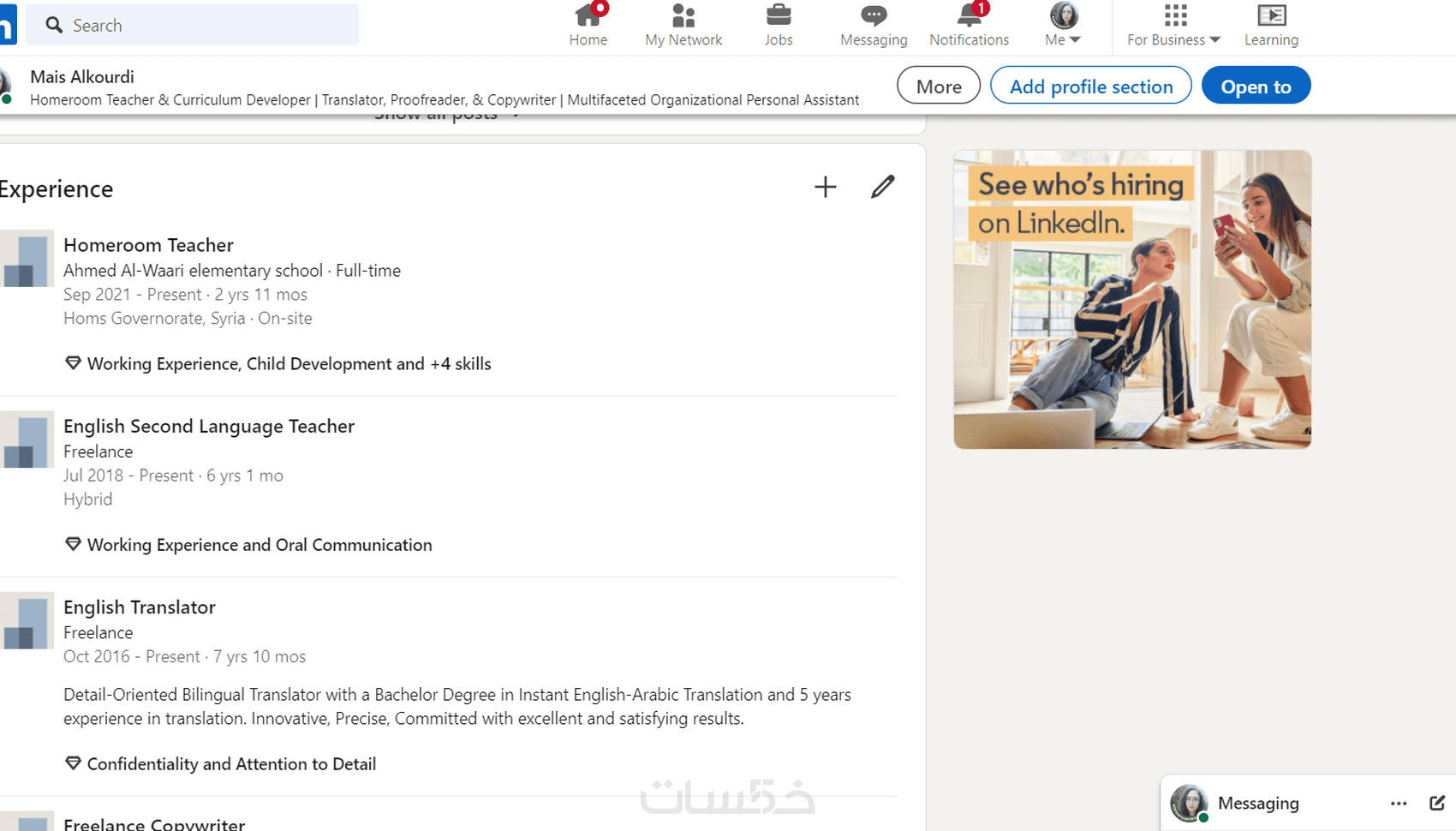This screenshot has width=1456, height=831.
Task: Open the See who's hiring ad
Action: [x=1132, y=299]
